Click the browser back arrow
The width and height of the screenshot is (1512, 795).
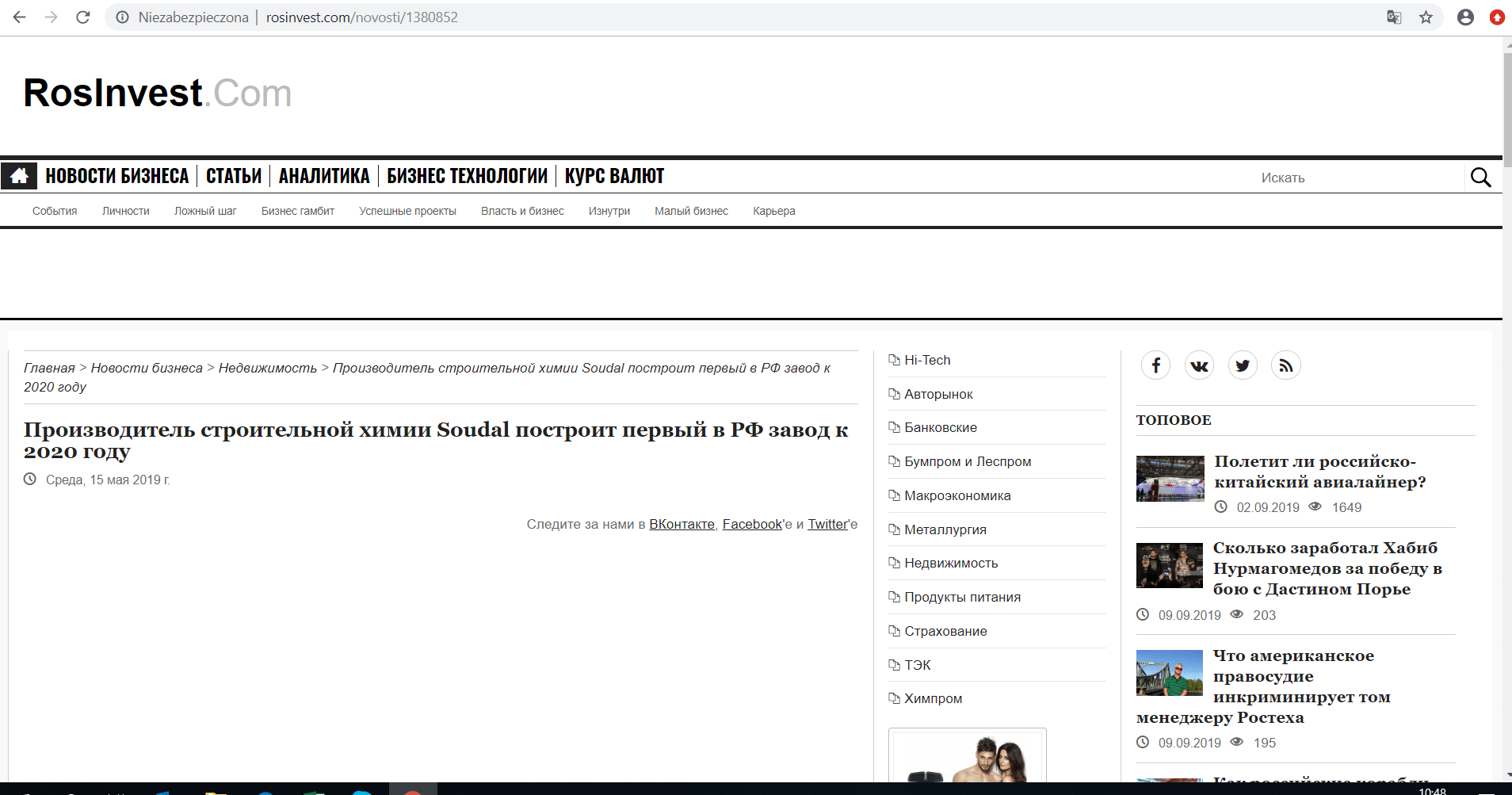[x=20, y=17]
